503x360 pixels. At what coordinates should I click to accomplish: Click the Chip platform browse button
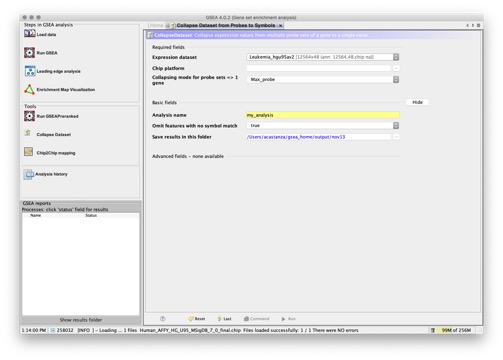tap(396, 68)
